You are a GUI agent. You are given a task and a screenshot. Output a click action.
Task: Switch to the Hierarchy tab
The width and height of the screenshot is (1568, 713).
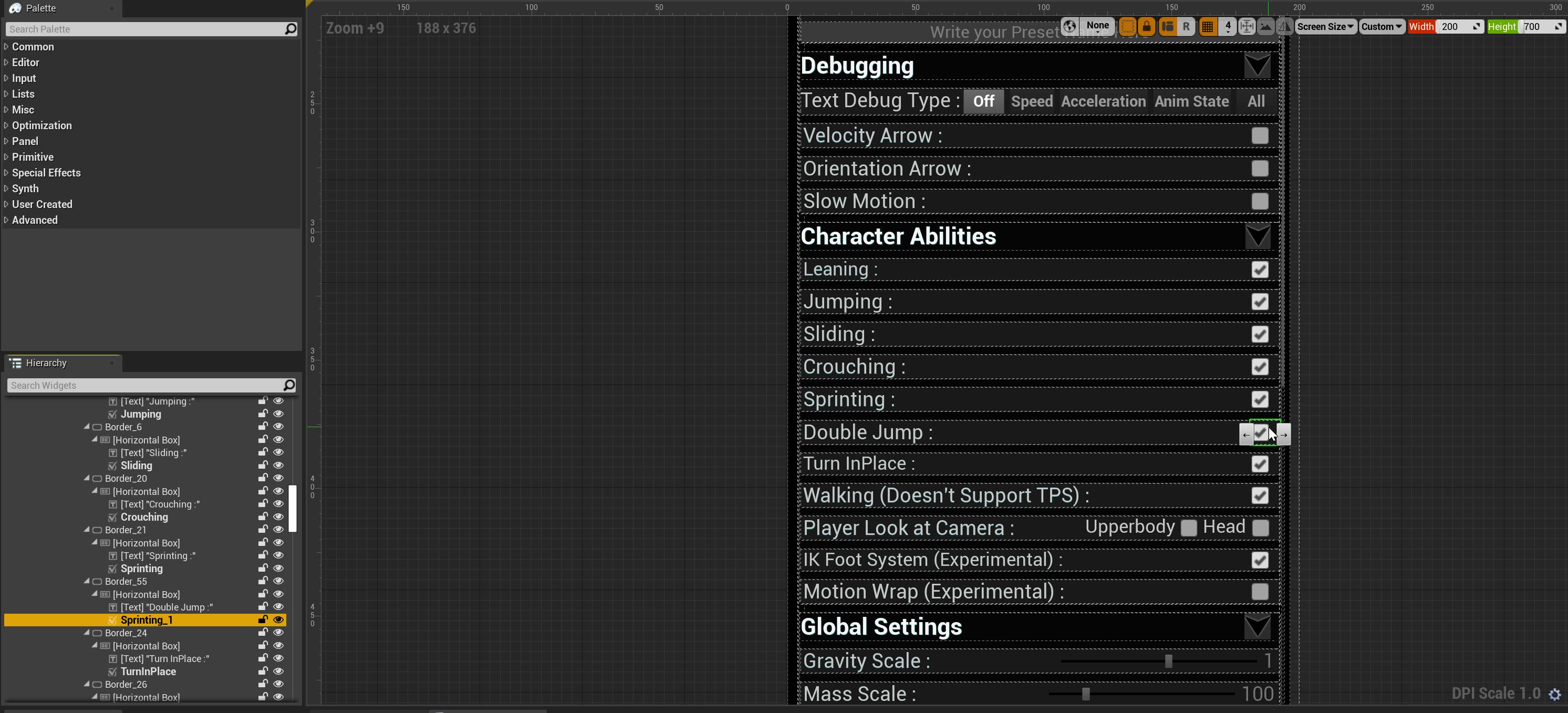tap(46, 363)
